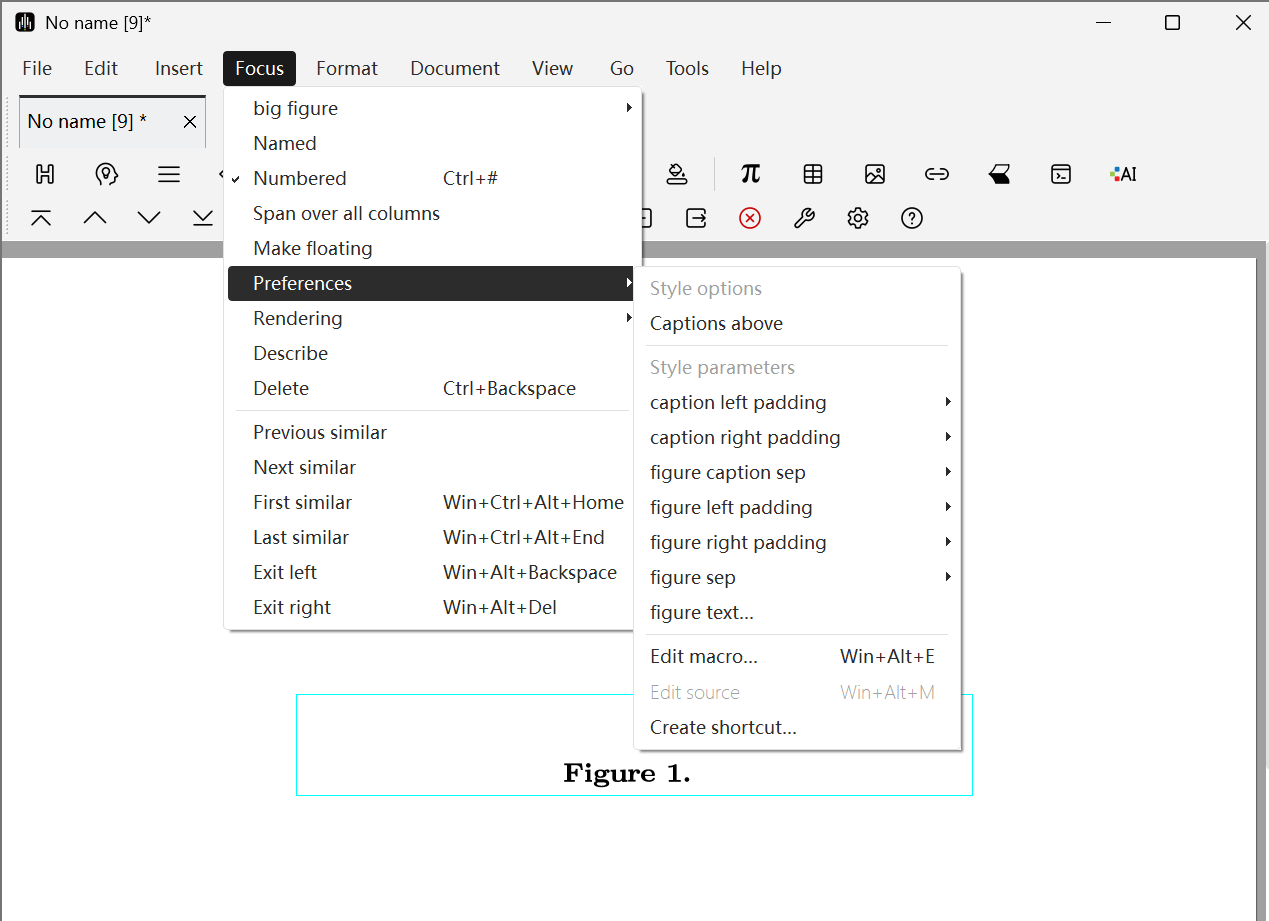Click the insert image icon
This screenshot has height=921, width=1269.
tap(875, 174)
